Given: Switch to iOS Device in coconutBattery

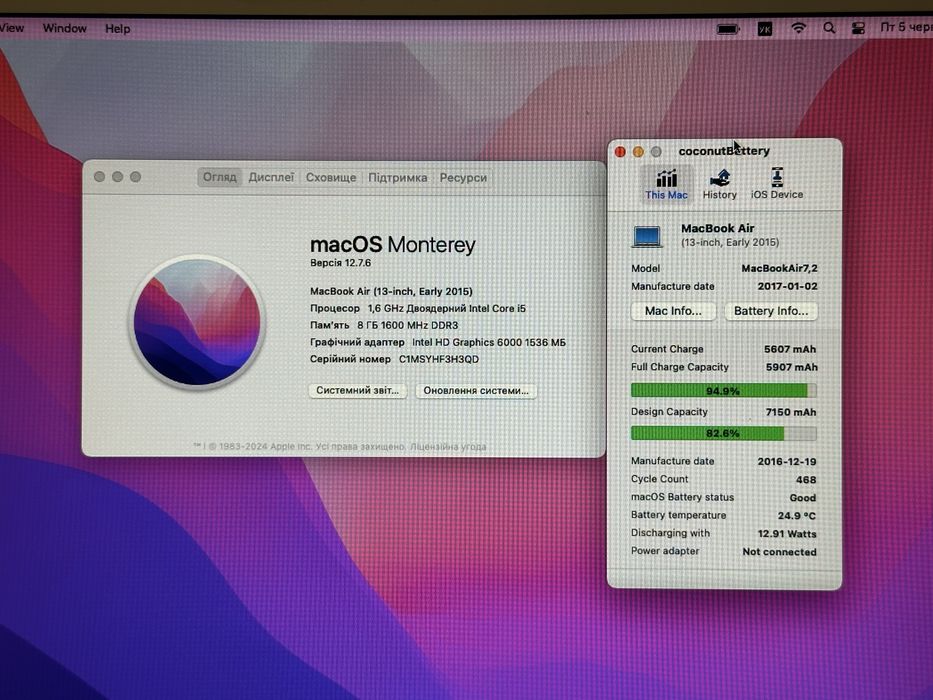Looking at the screenshot, I should (x=777, y=184).
